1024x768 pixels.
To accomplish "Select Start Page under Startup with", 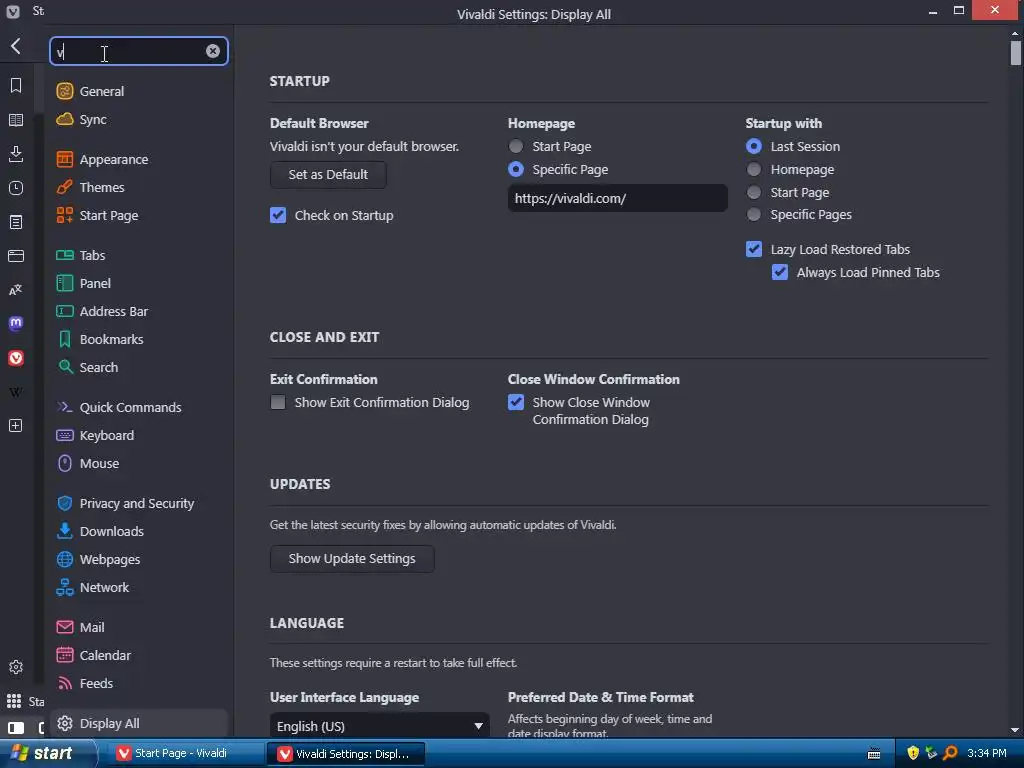I will click(754, 192).
